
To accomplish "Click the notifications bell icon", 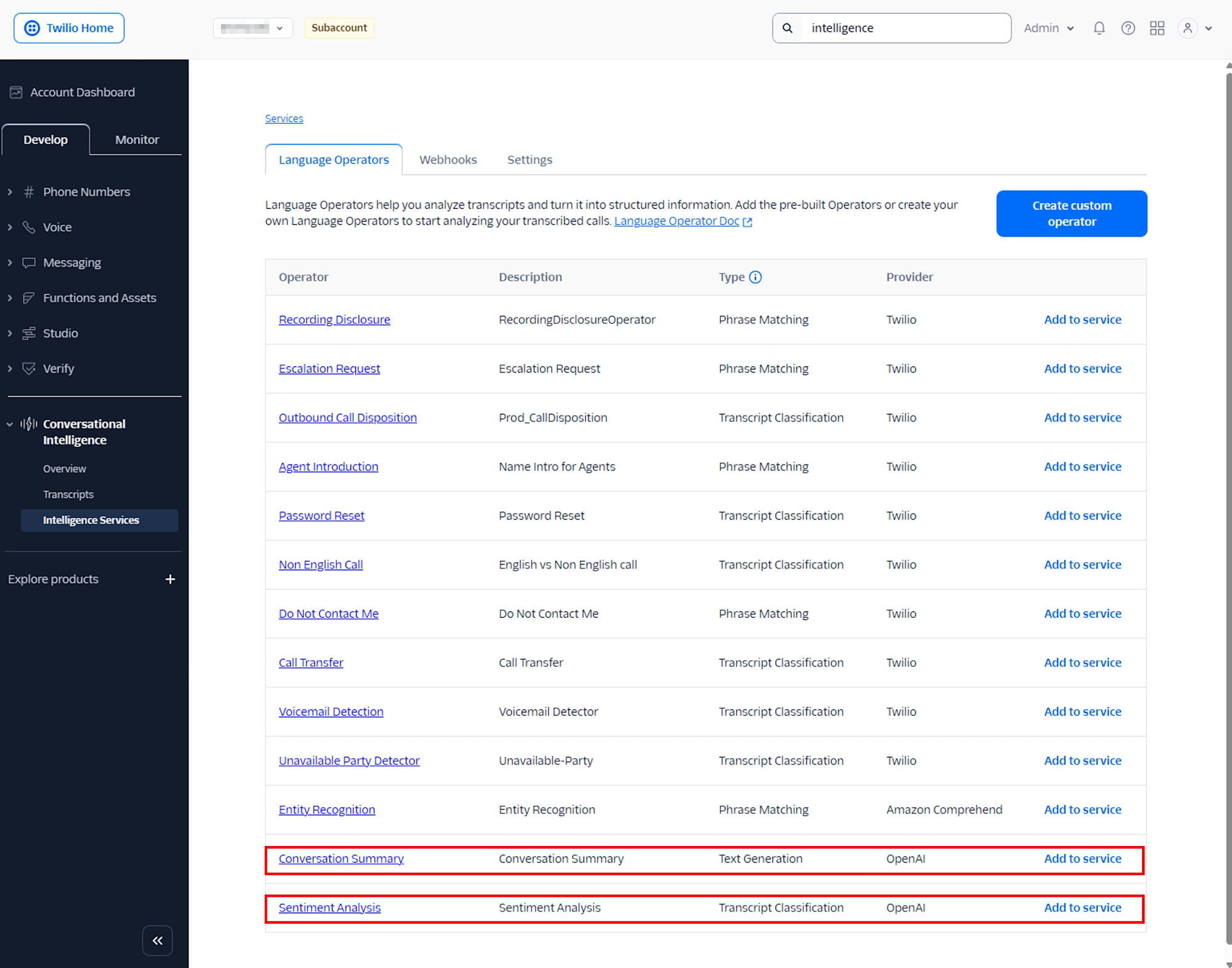I will [x=1099, y=28].
